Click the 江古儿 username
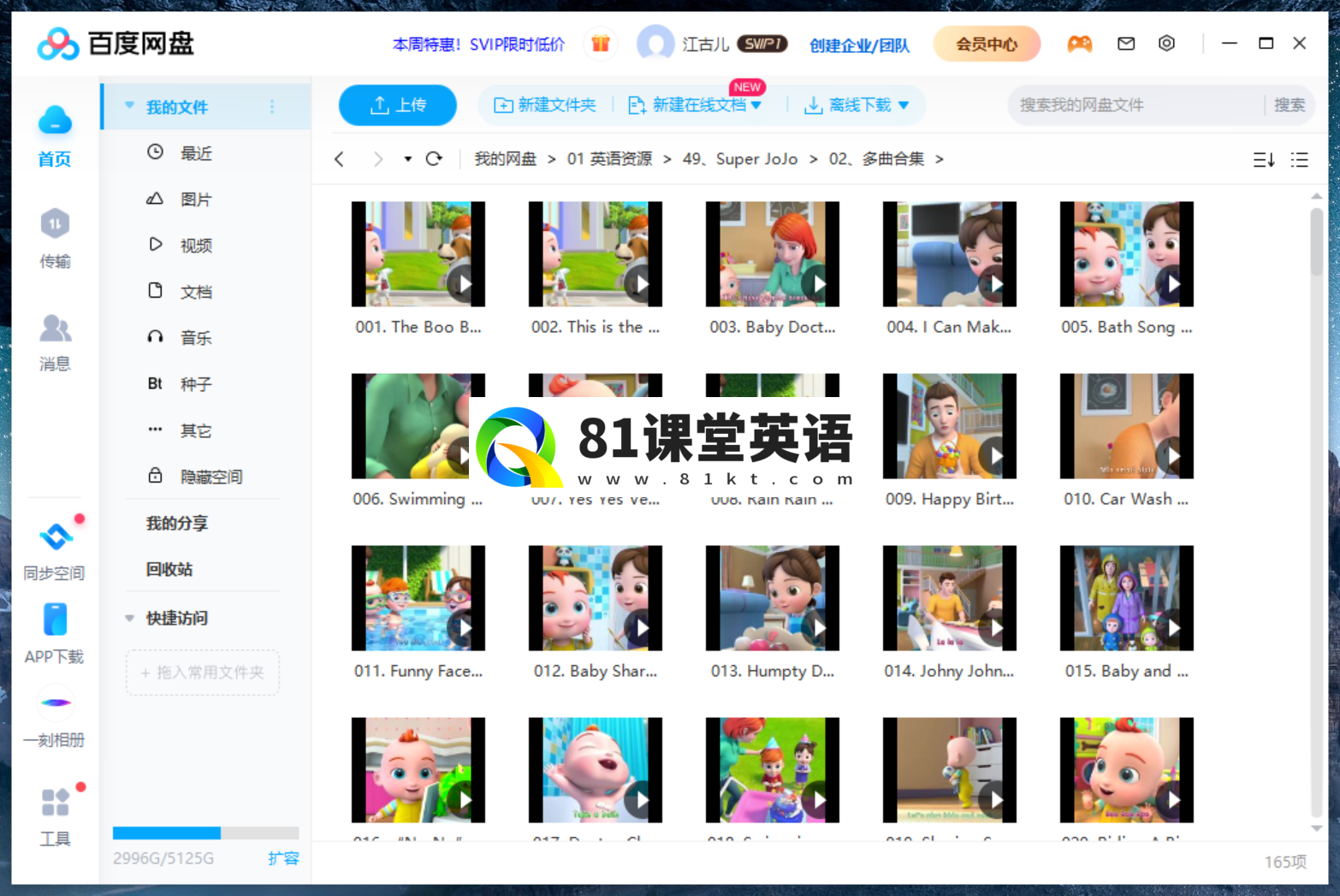The width and height of the screenshot is (1340, 896). tap(706, 45)
